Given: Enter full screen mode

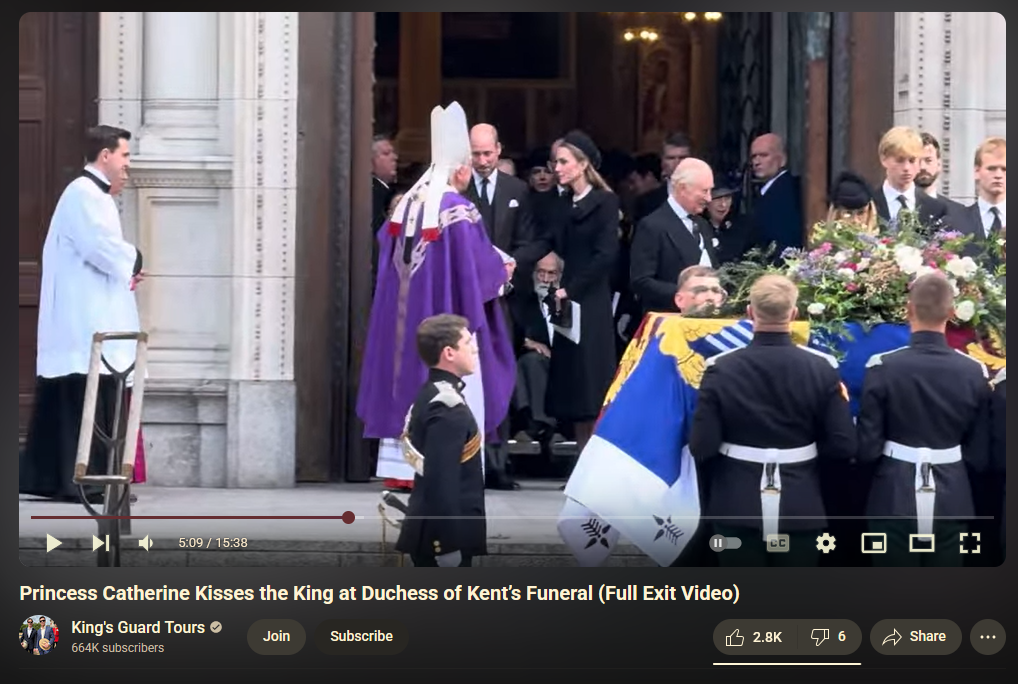Looking at the screenshot, I should (x=969, y=543).
